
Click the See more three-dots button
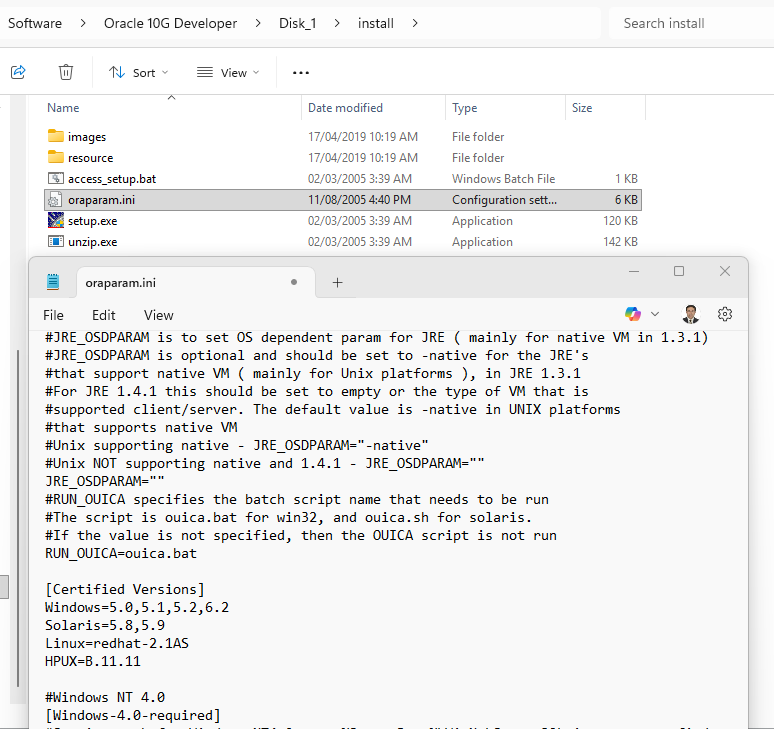tap(301, 73)
